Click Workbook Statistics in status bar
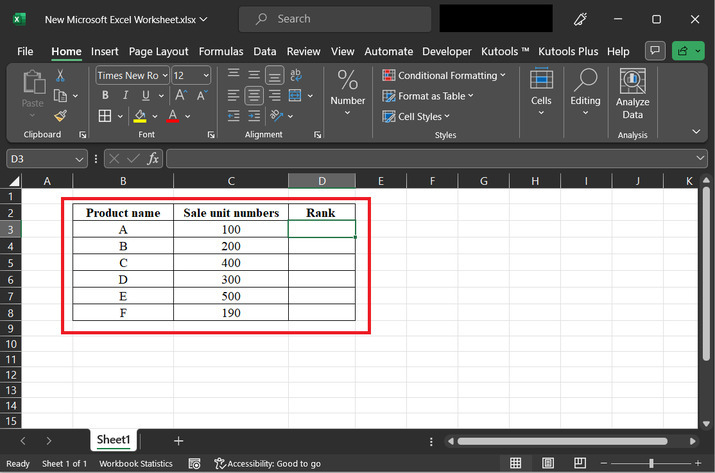This screenshot has height=473, width=715. click(x=136, y=464)
